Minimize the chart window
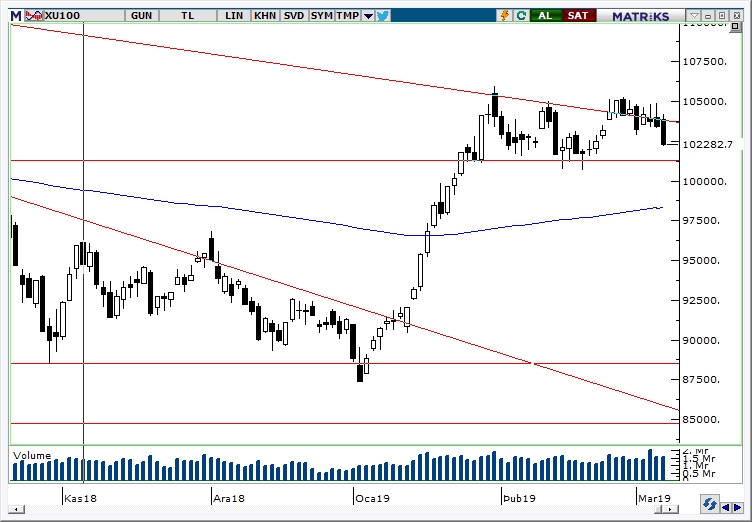The width and height of the screenshot is (752, 522). click(x=708, y=16)
